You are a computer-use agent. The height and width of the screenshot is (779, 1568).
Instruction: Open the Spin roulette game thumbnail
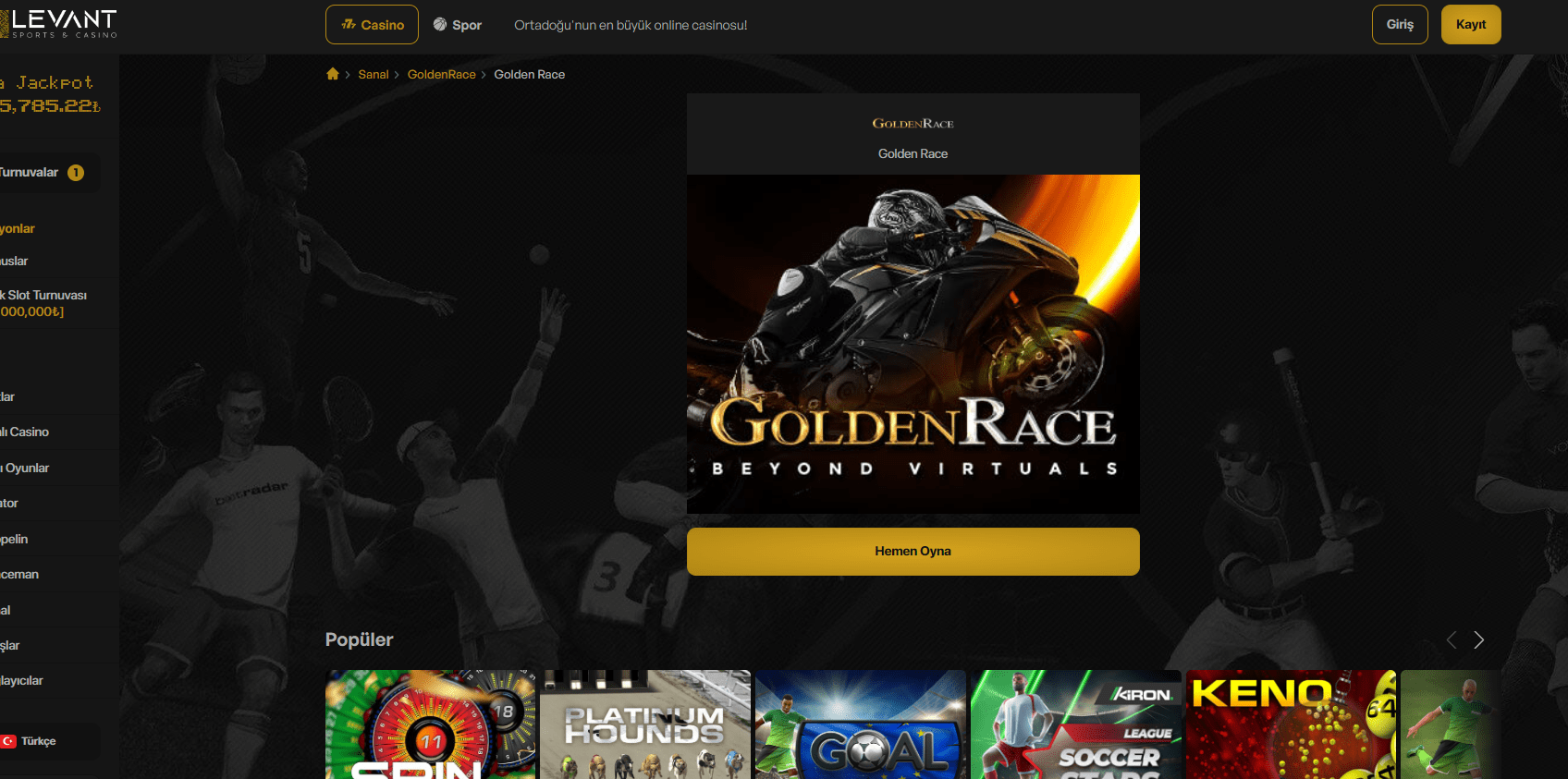coord(430,724)
